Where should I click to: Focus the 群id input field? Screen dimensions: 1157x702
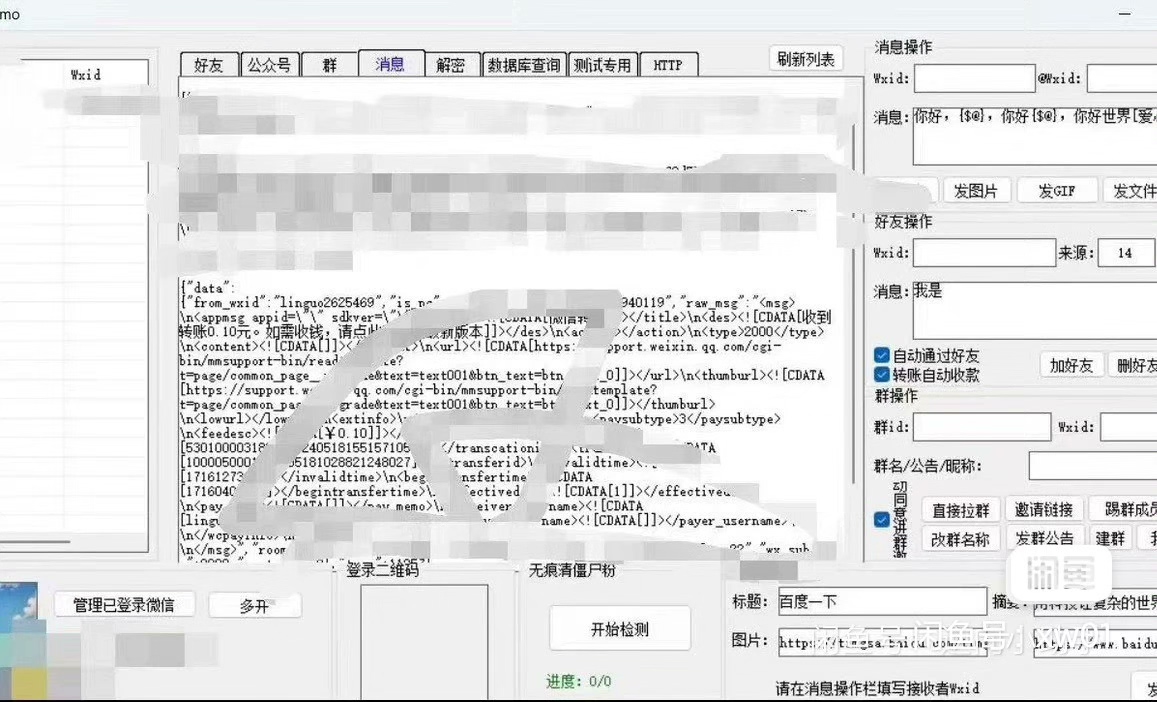pyautogui.click(x=982, y=427)
